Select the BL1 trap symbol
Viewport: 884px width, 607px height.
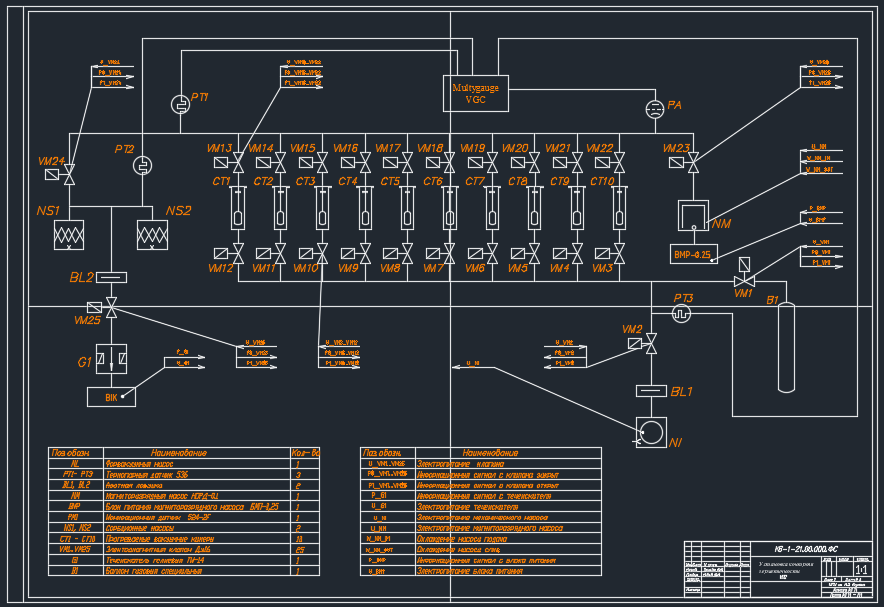651,389
